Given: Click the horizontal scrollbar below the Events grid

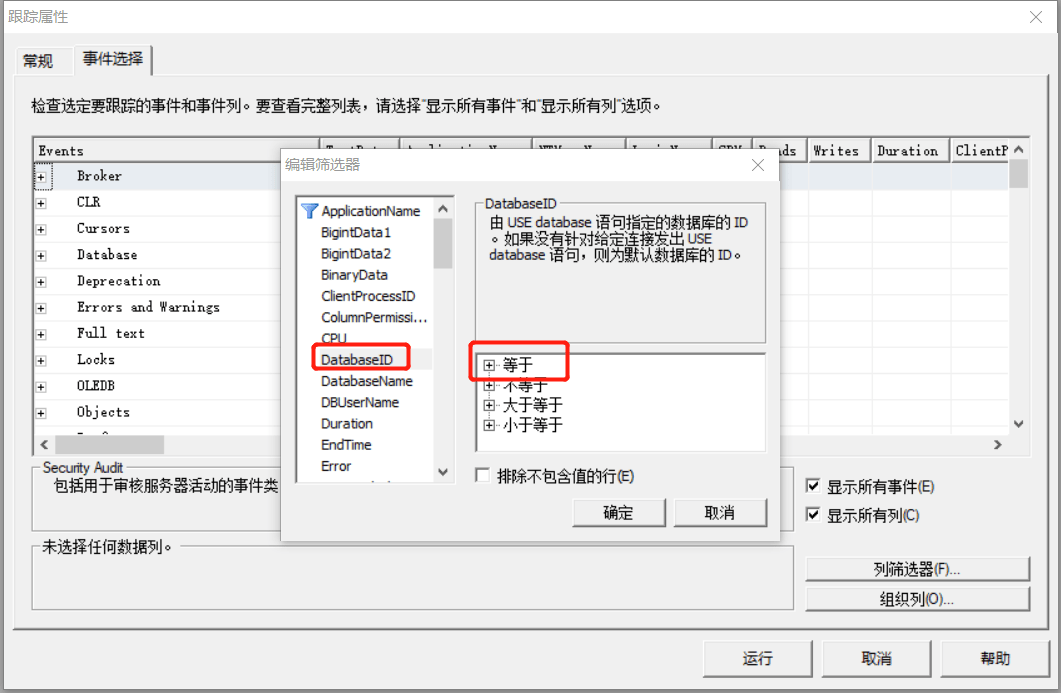Looking at the screenshot, I should coord(110,444).
